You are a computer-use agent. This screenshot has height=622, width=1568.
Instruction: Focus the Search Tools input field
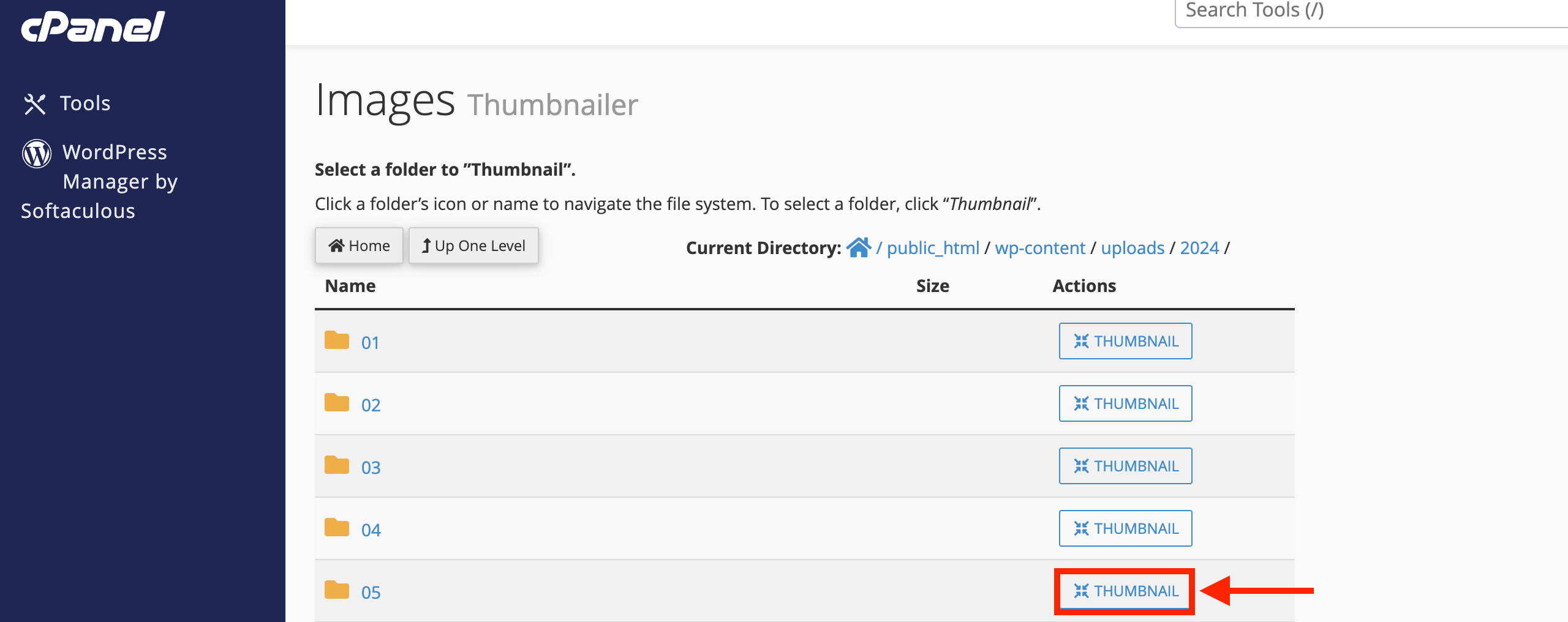[1372, 11]
